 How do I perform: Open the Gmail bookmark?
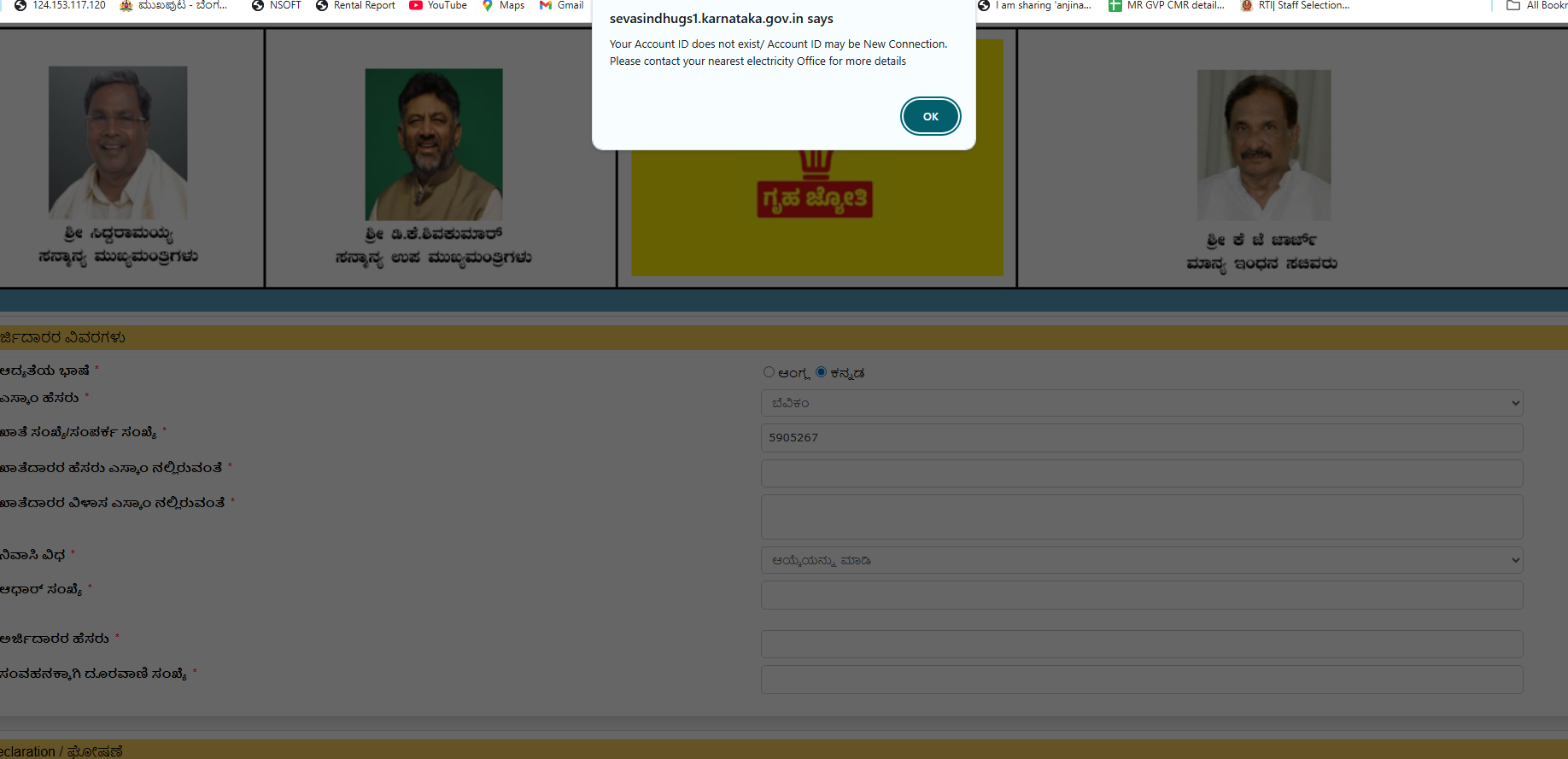[x=561, y=5]
